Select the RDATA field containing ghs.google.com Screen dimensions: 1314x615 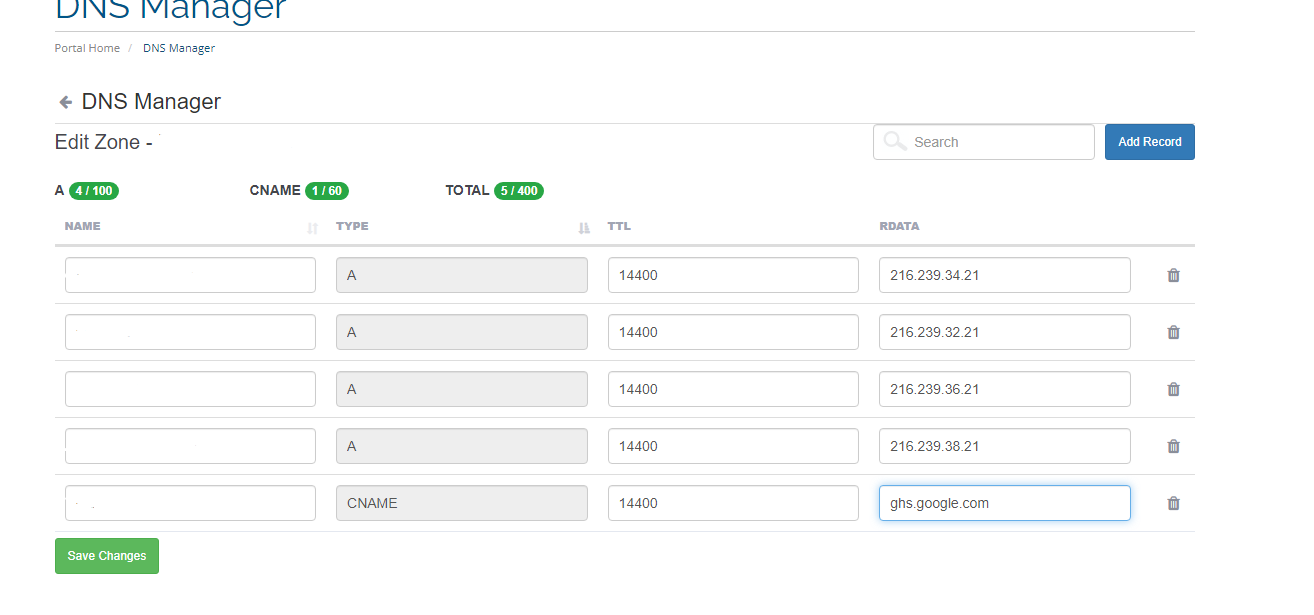1005,503
